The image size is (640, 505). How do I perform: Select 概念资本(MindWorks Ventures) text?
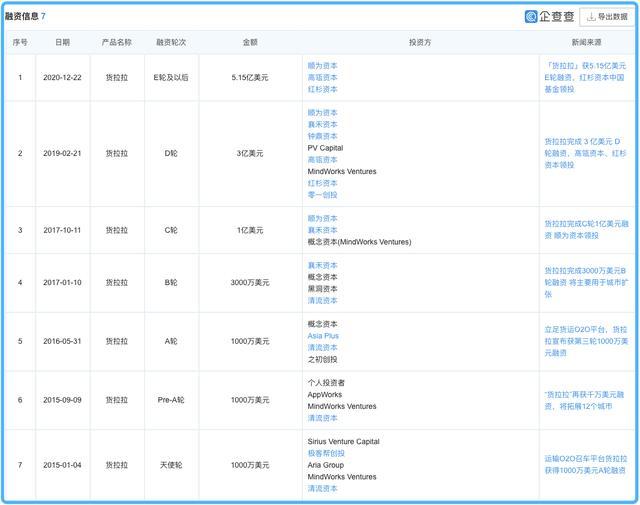coord(359,242)
